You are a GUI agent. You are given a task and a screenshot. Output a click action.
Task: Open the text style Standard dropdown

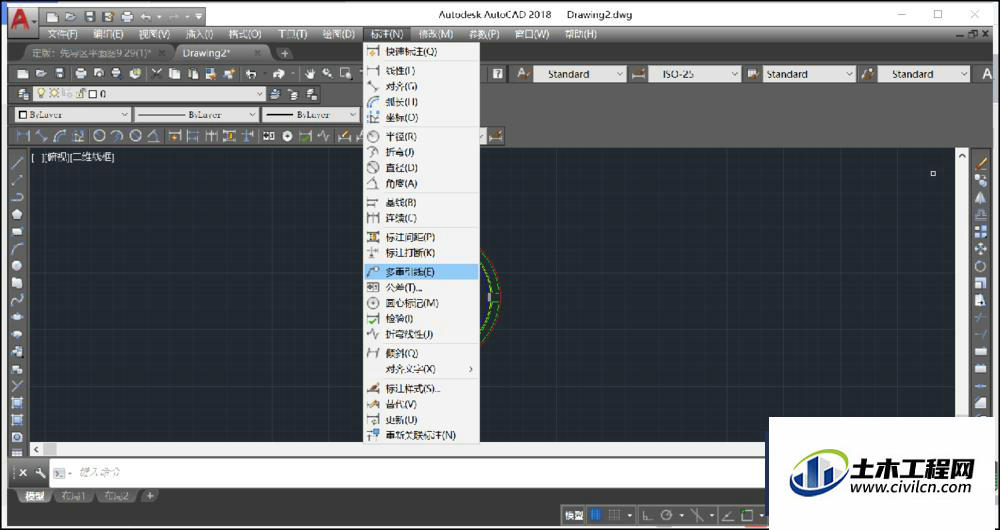[580, 74]
